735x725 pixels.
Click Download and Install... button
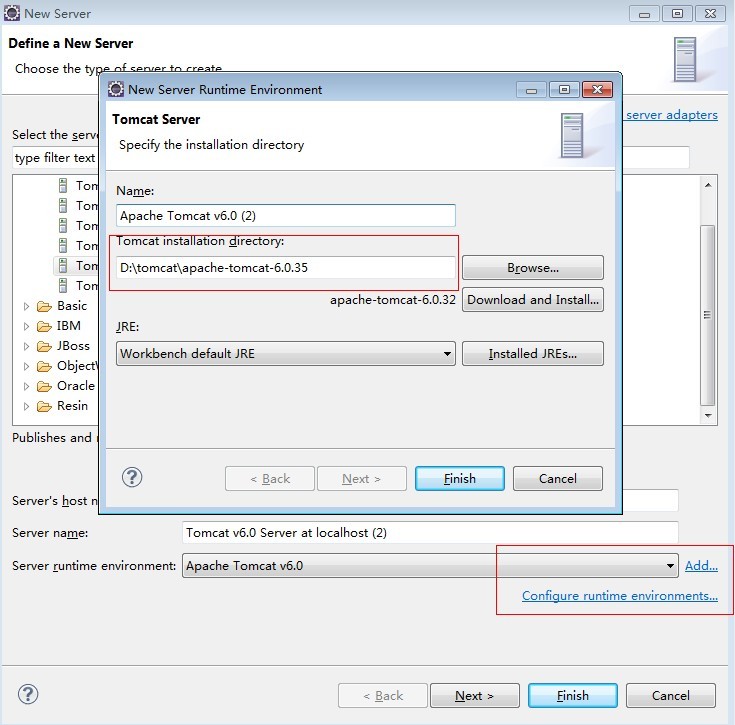pos(532,299)
